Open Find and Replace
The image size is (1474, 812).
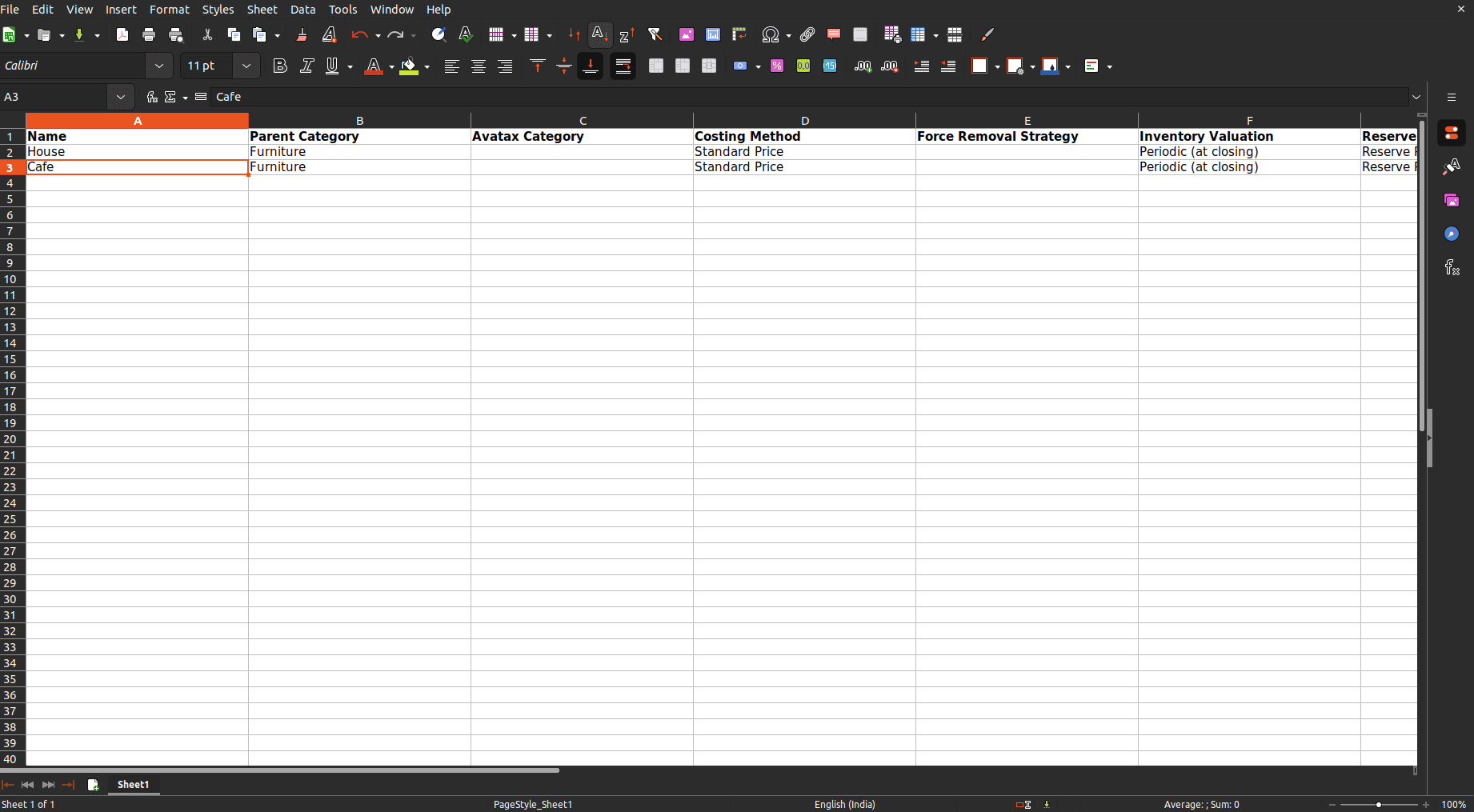click(439, 34)
